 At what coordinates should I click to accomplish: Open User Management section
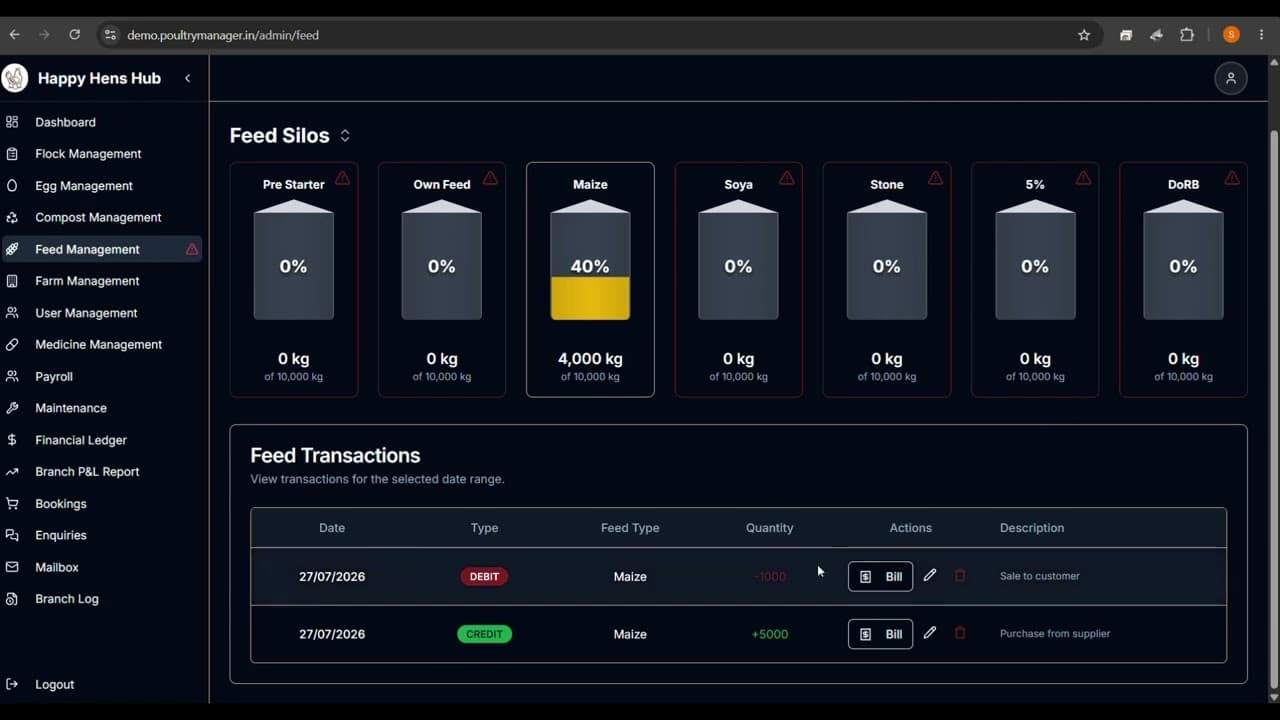[x=101, y=313]
